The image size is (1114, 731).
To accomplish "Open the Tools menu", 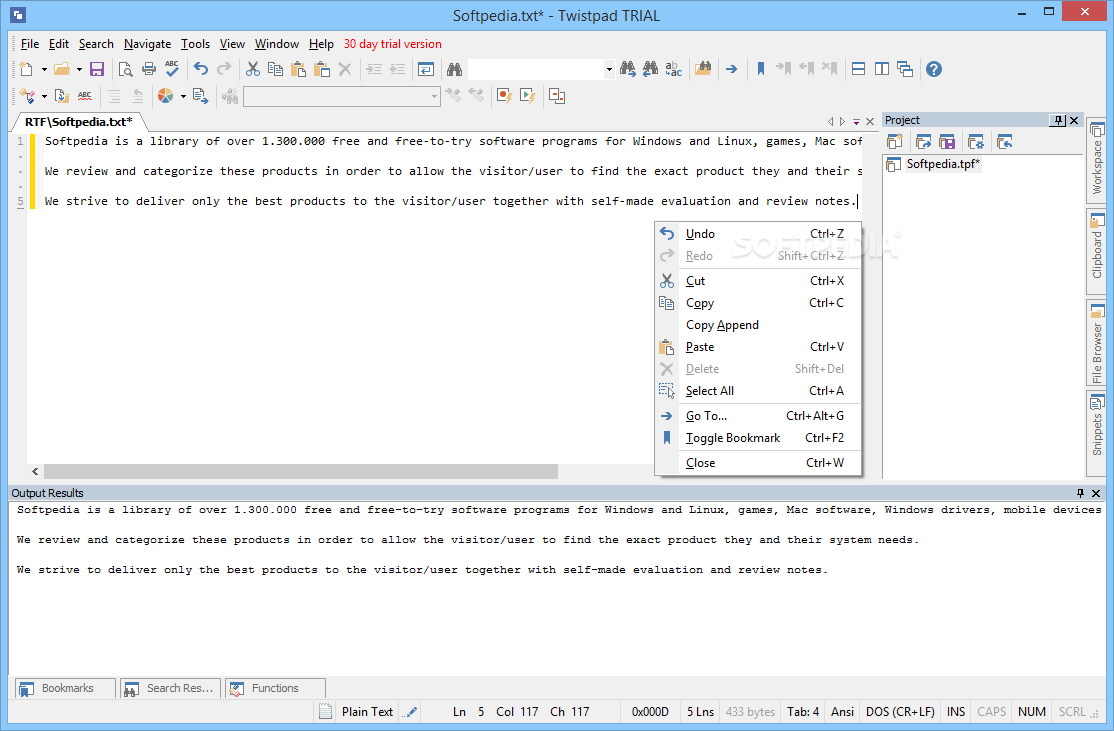I will (x=195, y=44).
